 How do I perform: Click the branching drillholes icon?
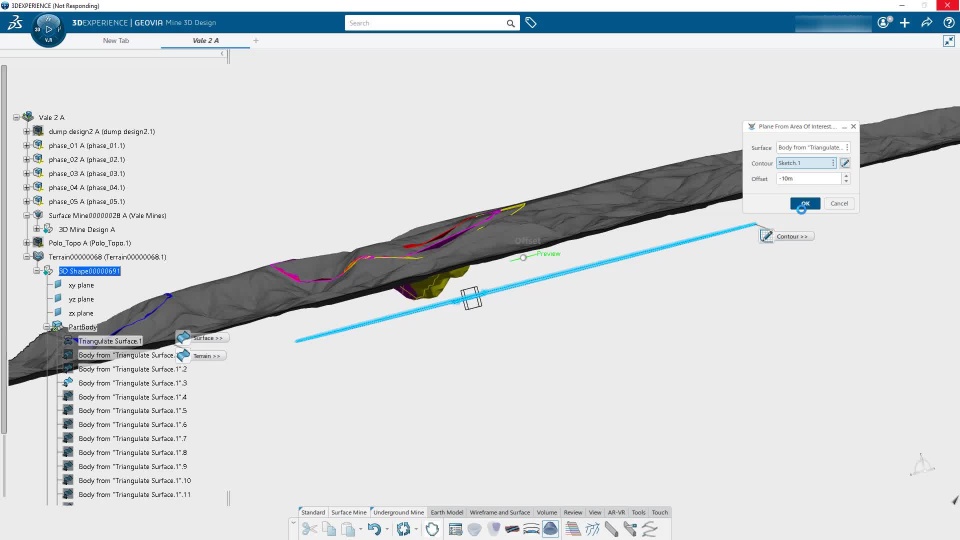pyautogui.click(x=592, y=529)
